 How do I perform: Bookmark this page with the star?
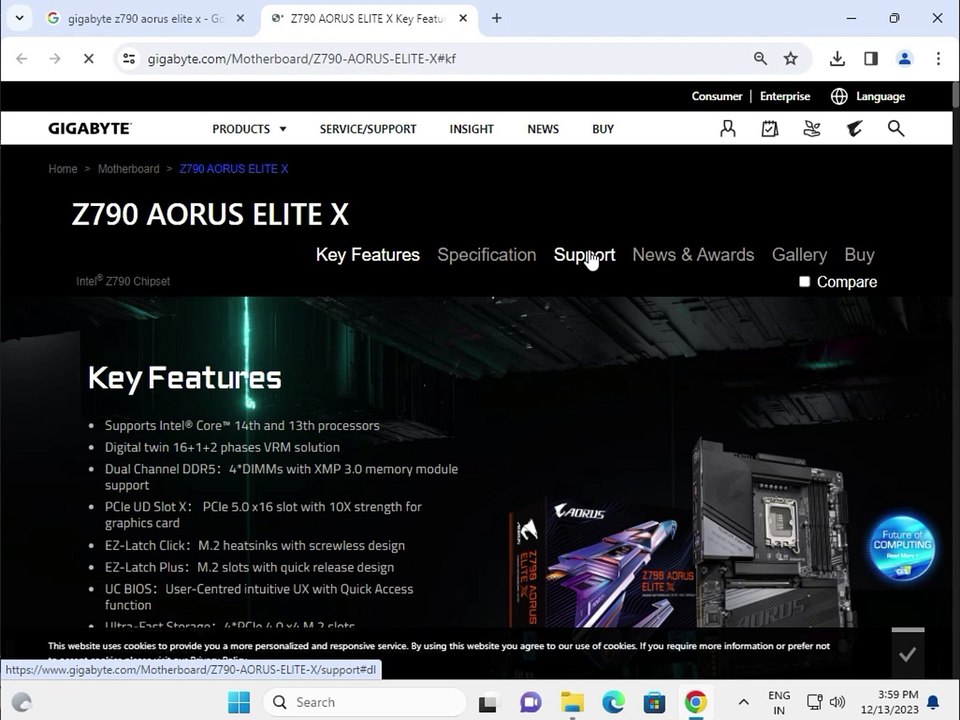[790, 58]
